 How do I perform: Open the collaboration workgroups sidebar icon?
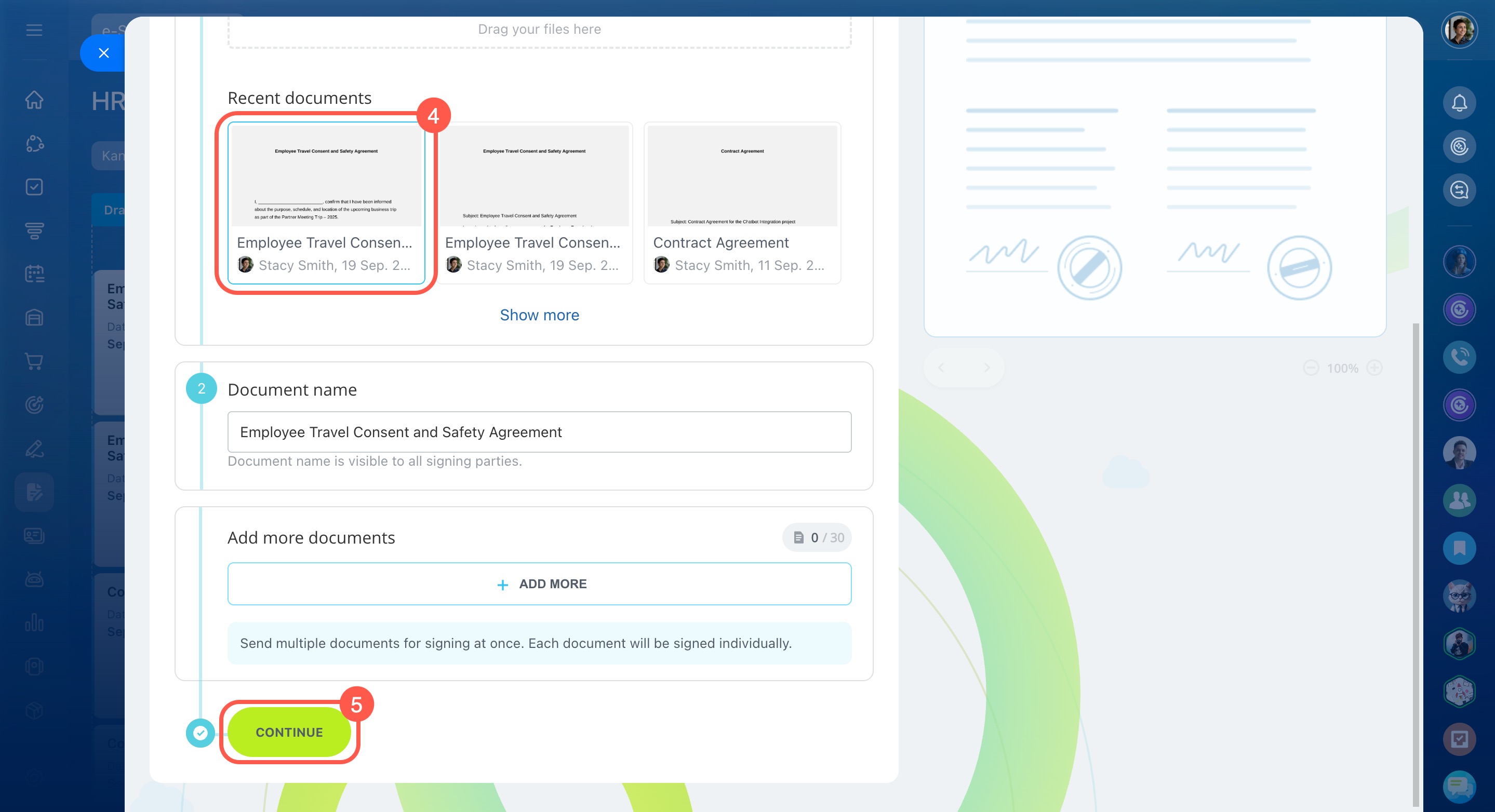pyautogui.click(x=34, y=143)
